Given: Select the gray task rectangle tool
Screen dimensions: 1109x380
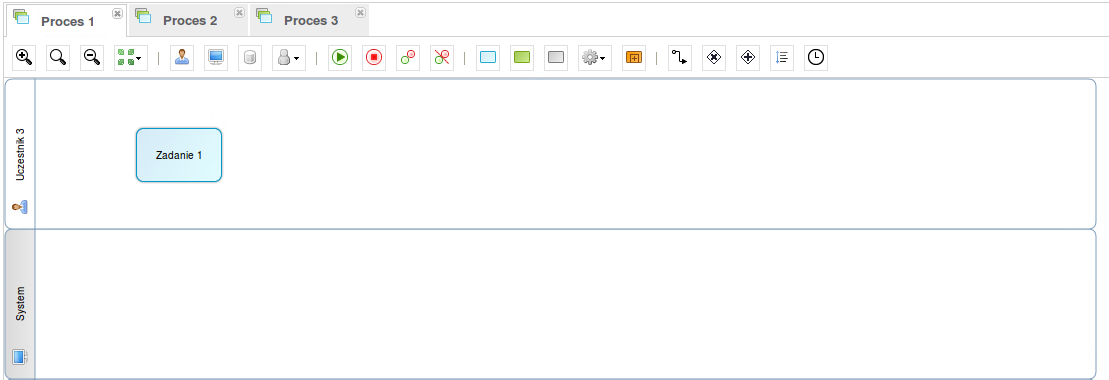Looking at the screenshot, I should [556, 58].
